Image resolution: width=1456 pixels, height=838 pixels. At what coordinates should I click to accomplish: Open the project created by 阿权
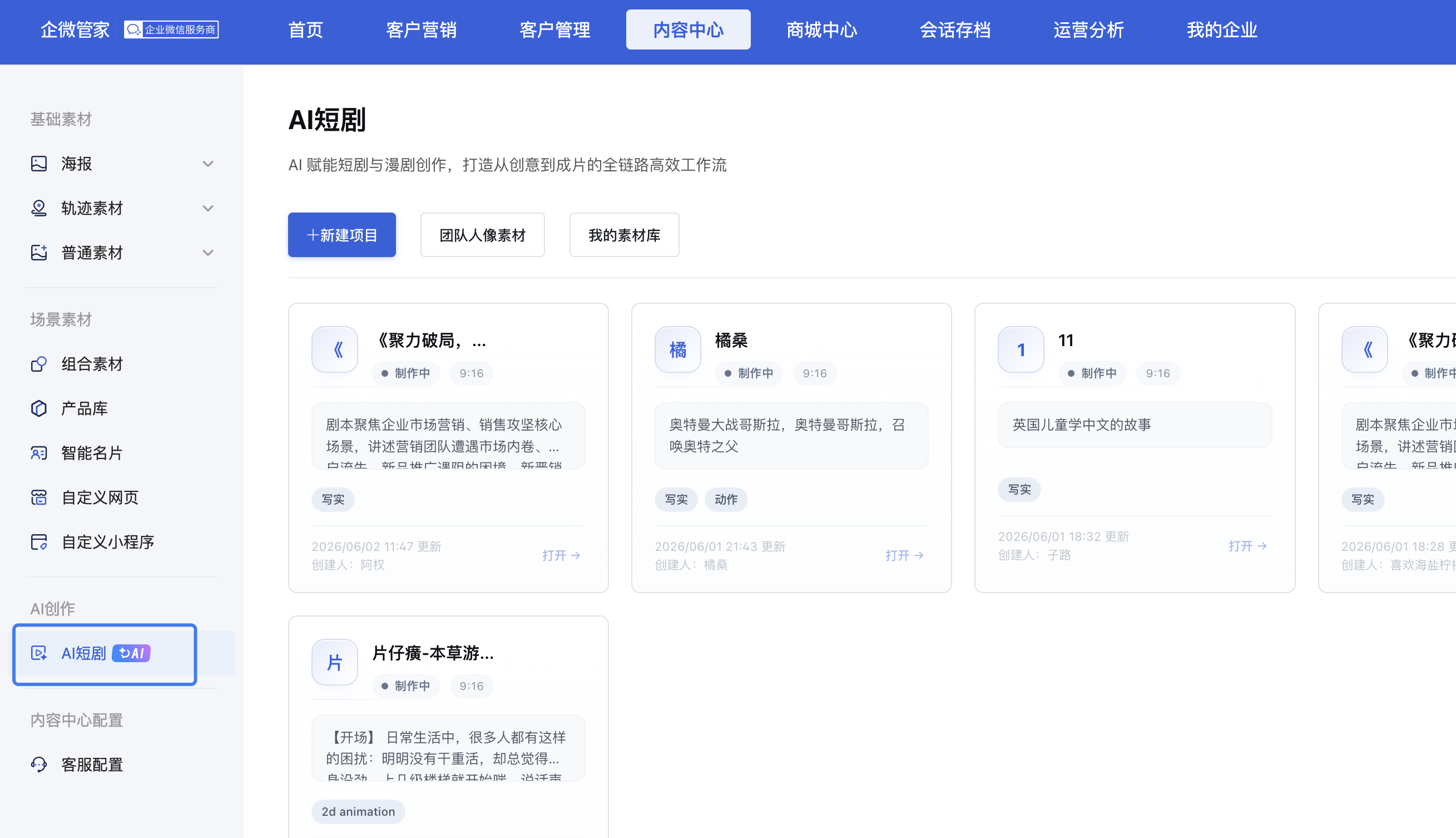561,555
